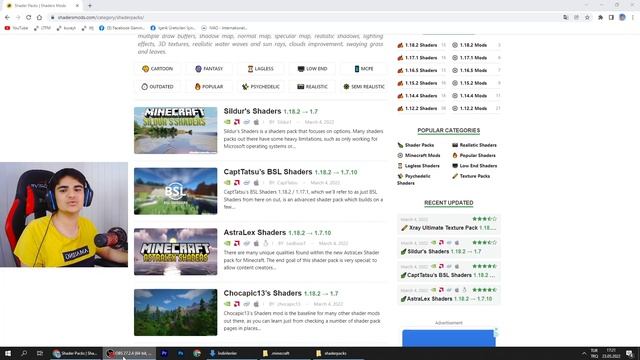Open Photoshop from taskbar
This screenshot has width=640, height=360.
pyautogui.click(x=180, y=353)
